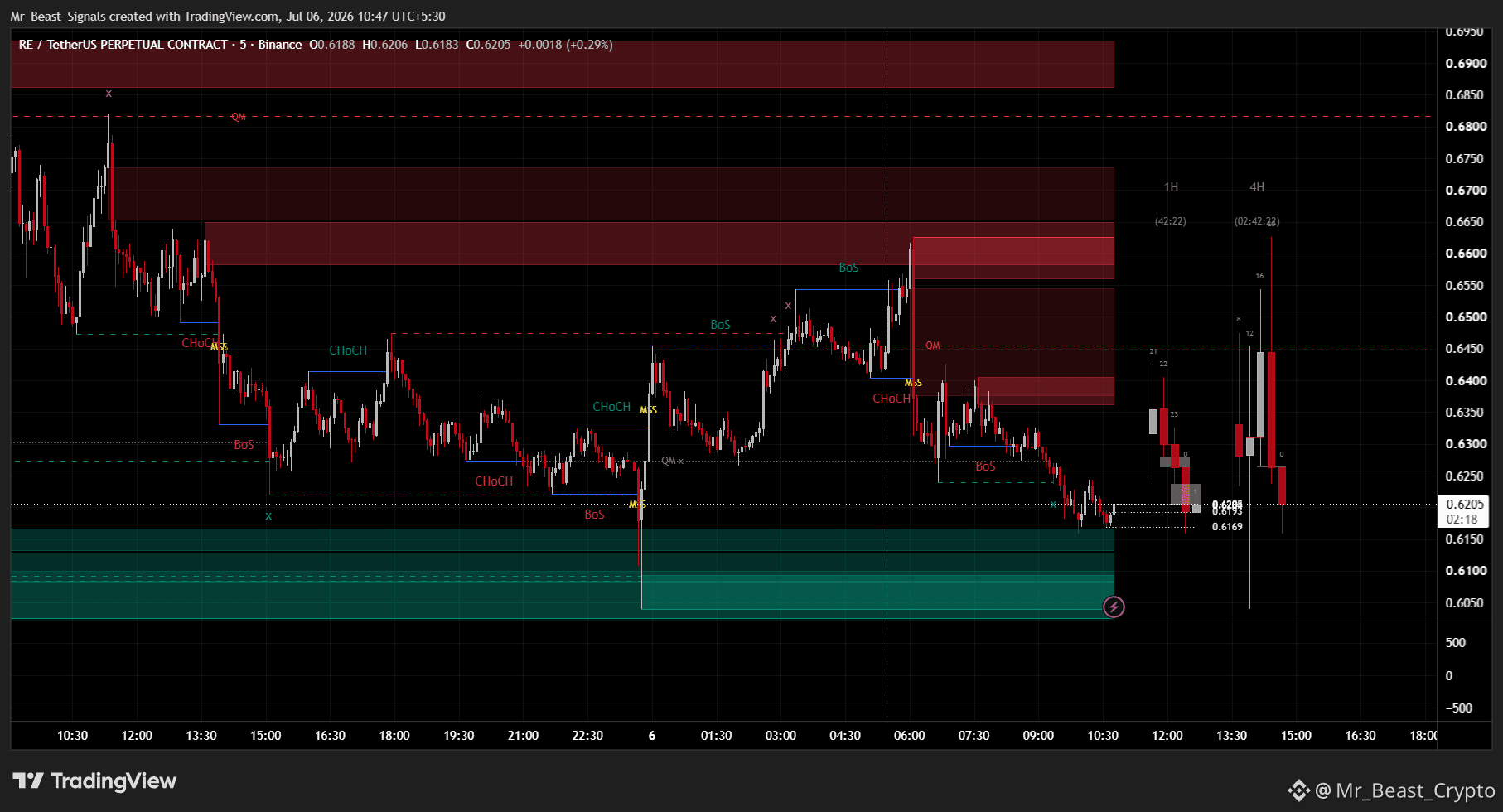Image resolution: width=1503 pixels, height=812 pixels.
Task: Click 01:30 on the time axis
Action: point(716,736)
